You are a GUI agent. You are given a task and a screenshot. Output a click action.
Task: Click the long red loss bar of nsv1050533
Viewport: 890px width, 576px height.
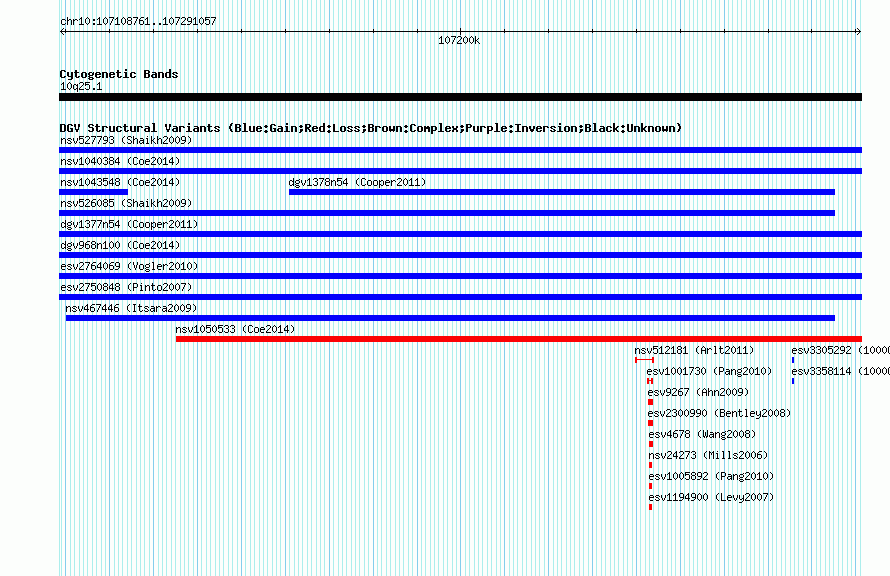[x=519, y=339]
